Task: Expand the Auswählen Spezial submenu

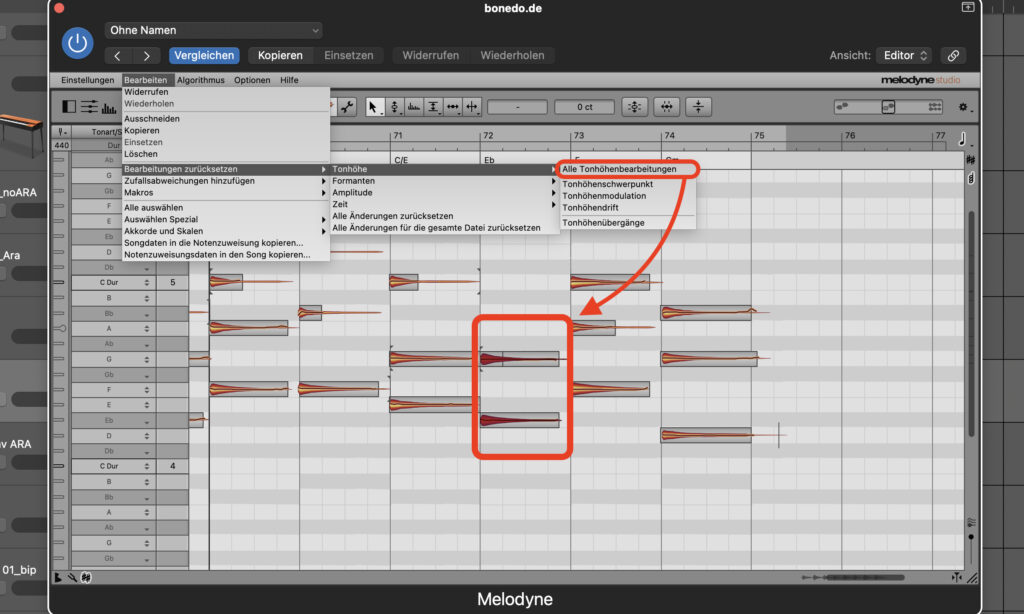Action: [225, 219]
